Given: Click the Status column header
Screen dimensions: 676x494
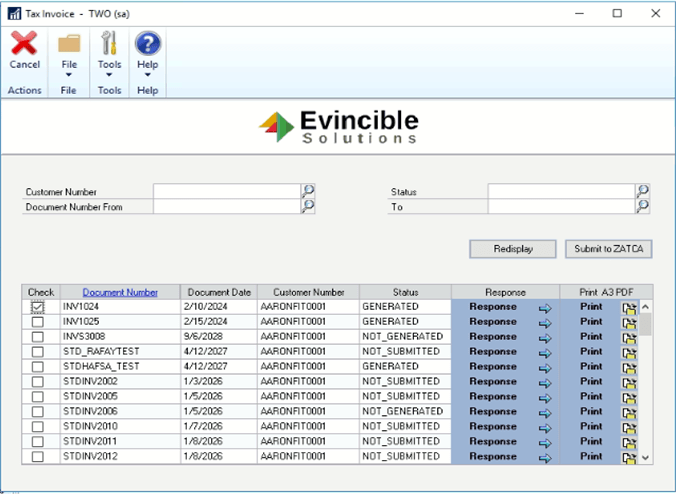Looking at the screenshot, I should 405,292.
